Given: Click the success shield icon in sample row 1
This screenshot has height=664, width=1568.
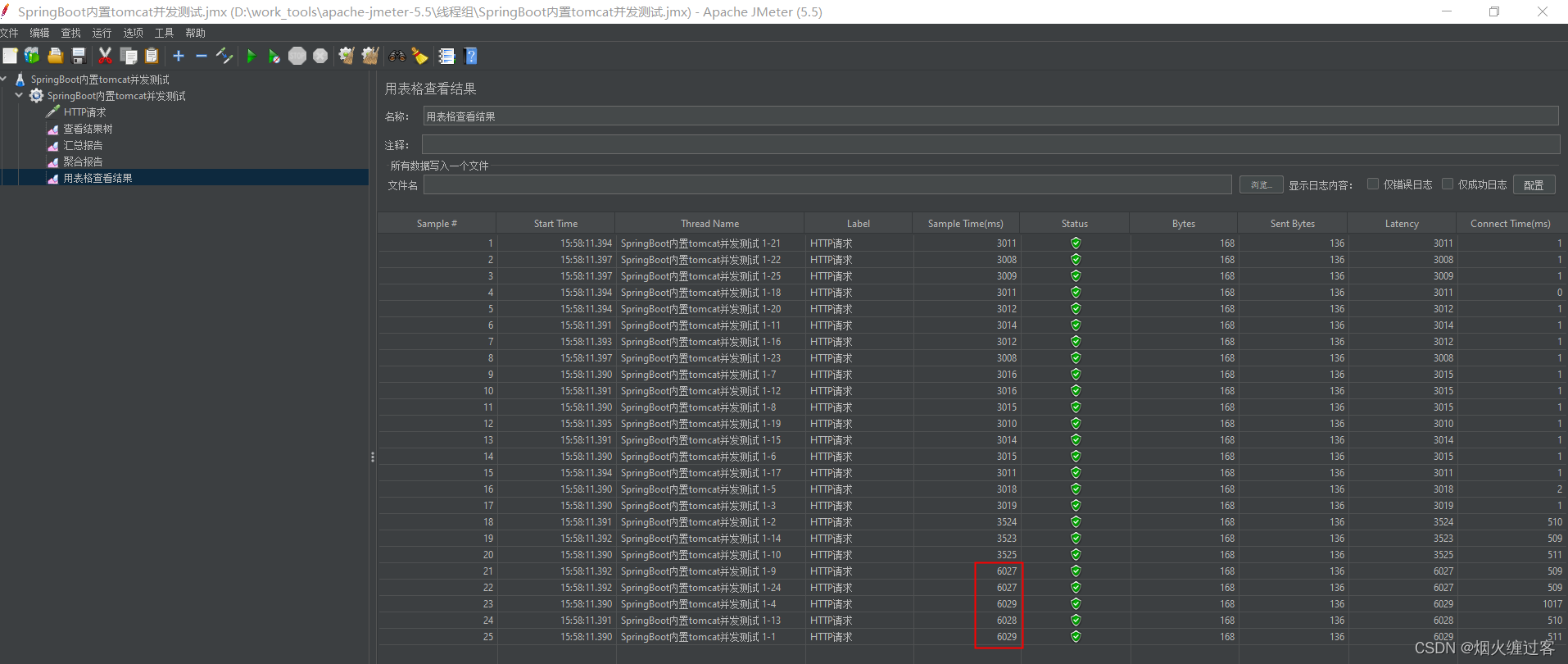Looking at the screenshot, I should pos(1076,243).
